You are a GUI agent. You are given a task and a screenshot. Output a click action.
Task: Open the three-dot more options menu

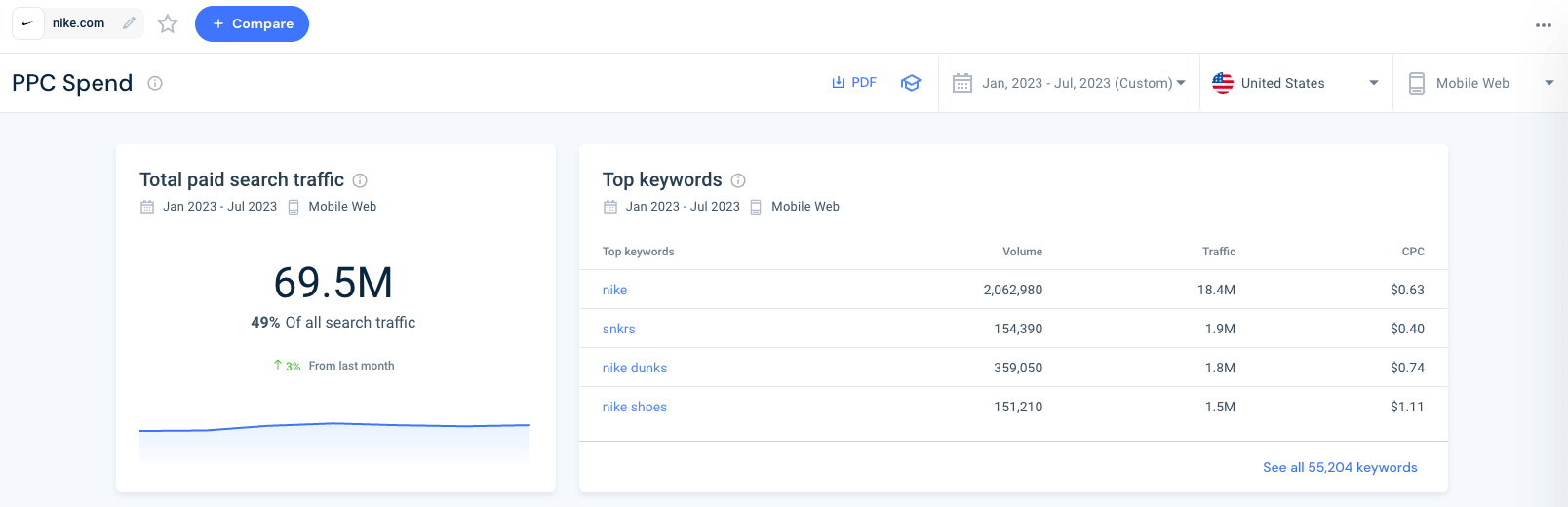(1544, 25)
